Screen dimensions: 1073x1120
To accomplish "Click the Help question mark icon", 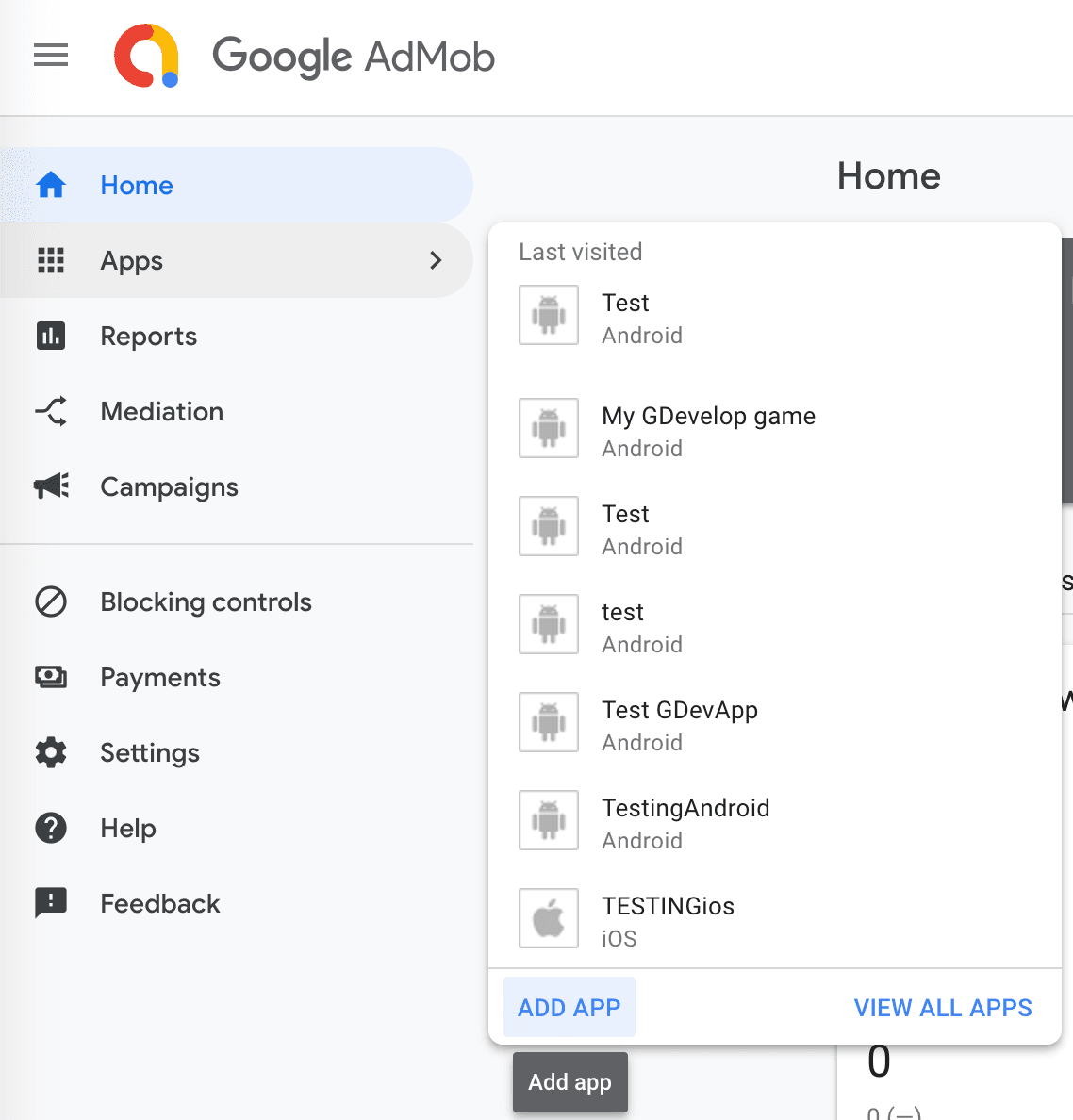I will (51, 828).
